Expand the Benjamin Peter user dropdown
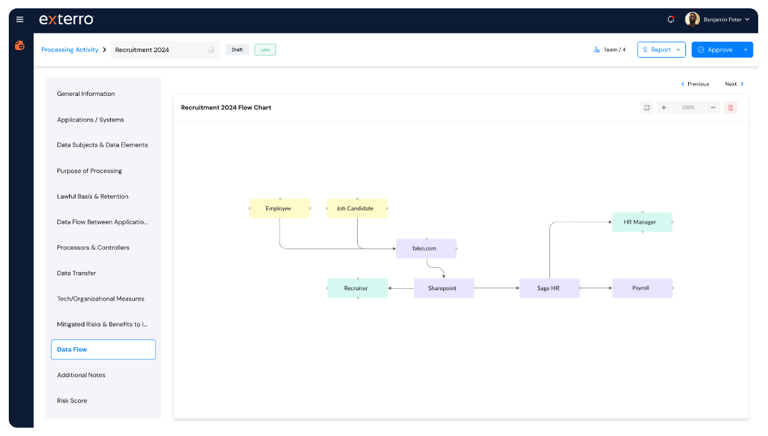 747,20
